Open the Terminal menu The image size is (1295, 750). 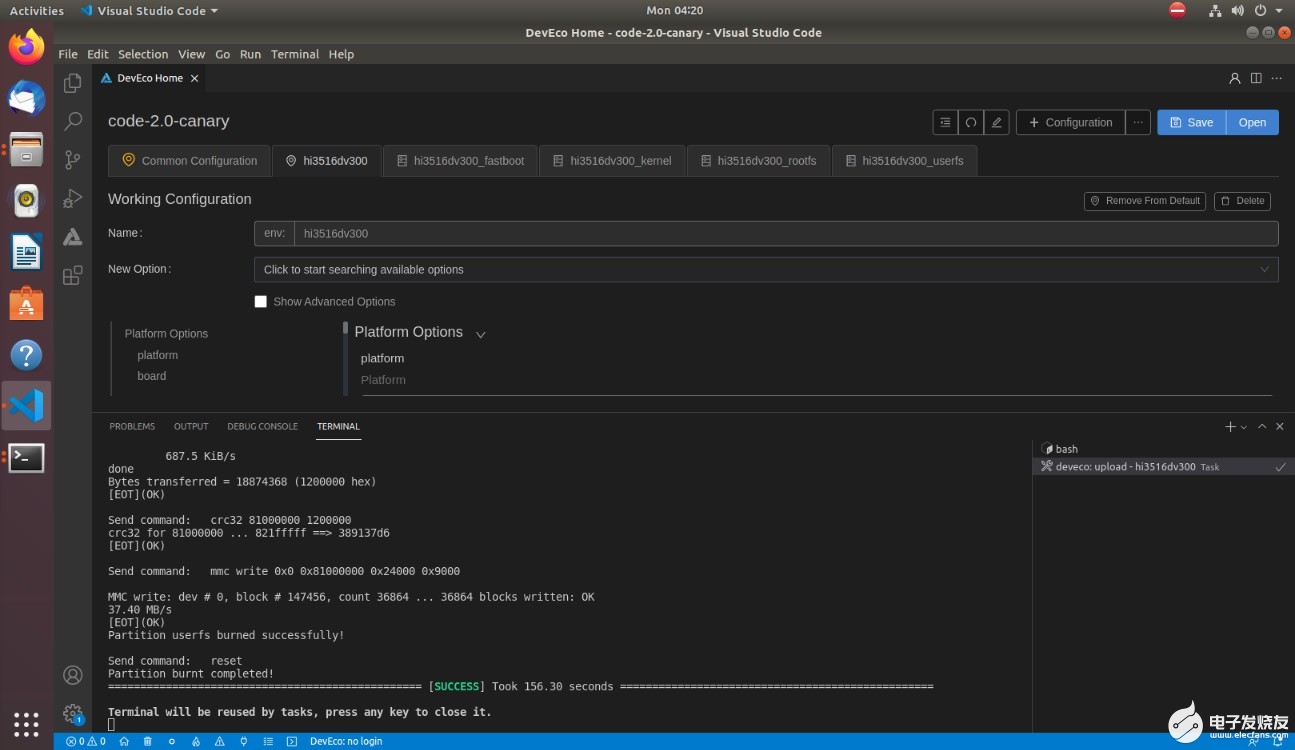(295, 54)
